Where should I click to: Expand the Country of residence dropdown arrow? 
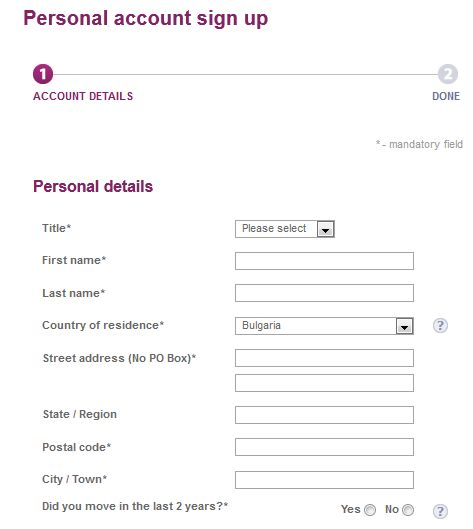tap(405, 326)
